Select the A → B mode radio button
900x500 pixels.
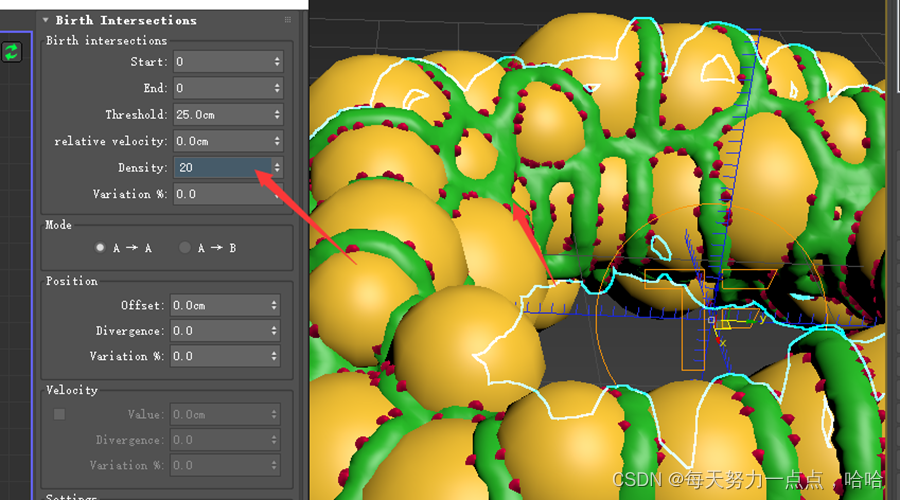[184, 247]
